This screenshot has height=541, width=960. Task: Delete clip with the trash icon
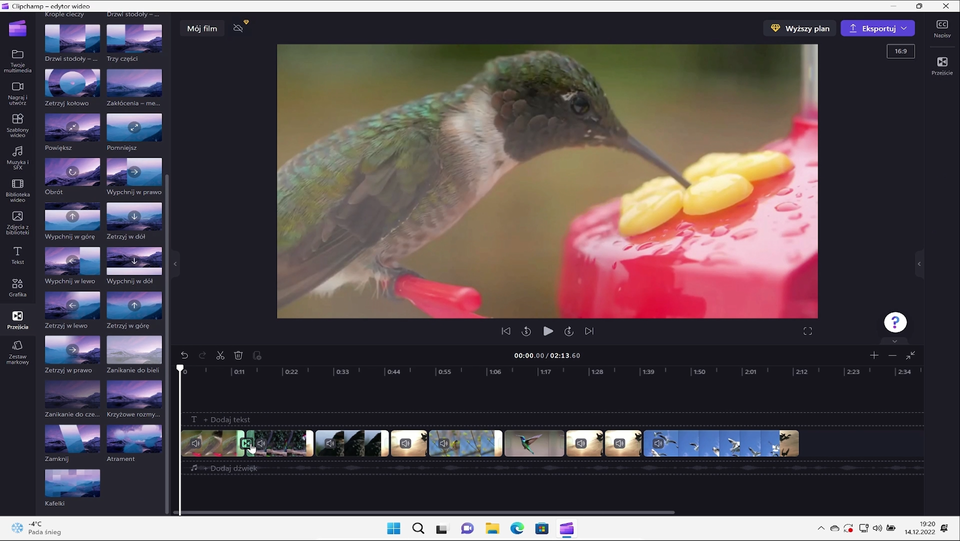pos(238,355)
